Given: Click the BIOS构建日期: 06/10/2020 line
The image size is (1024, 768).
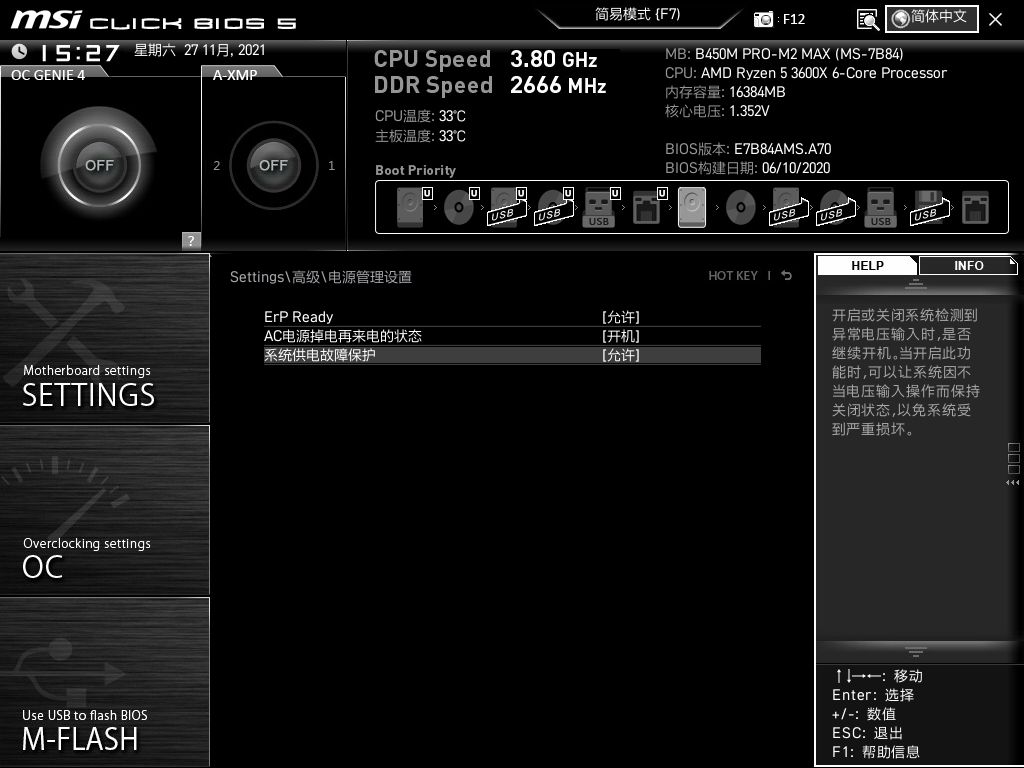Looking at the screenshot, I should point(747,168).
